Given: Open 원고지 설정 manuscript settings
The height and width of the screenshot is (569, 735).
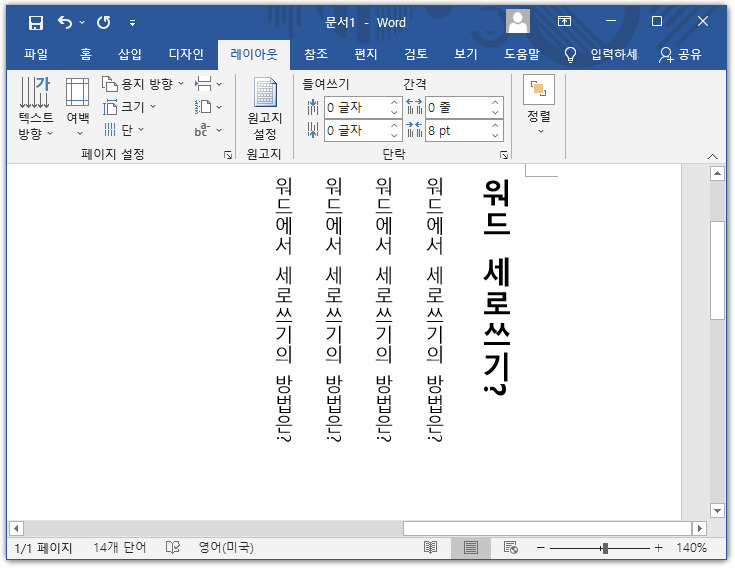Looking at the screenshot, I should 265,108.
